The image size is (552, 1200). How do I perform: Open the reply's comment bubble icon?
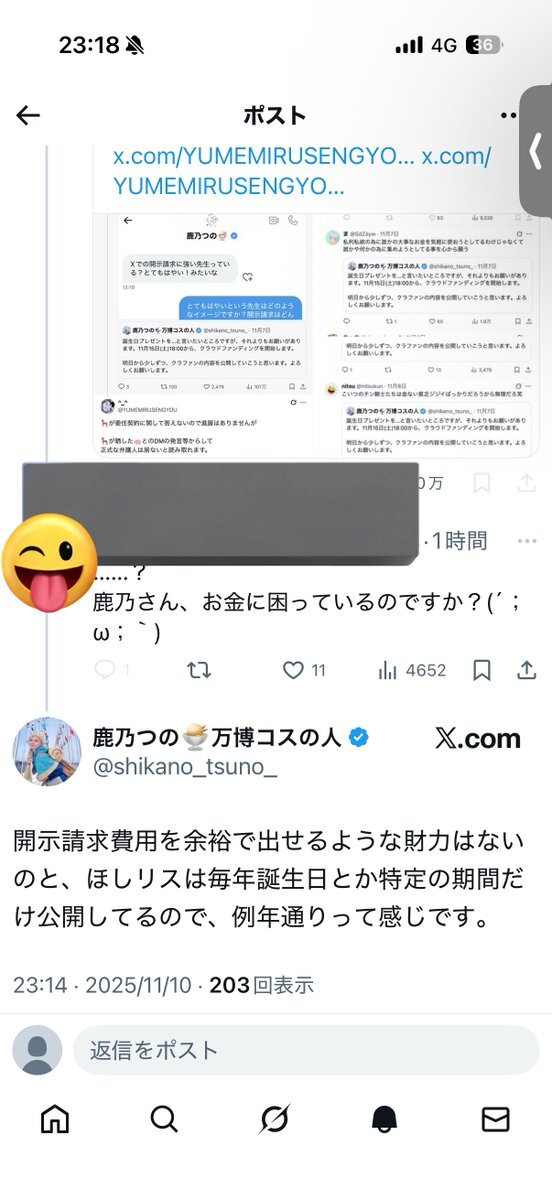(x=105, y=670)
